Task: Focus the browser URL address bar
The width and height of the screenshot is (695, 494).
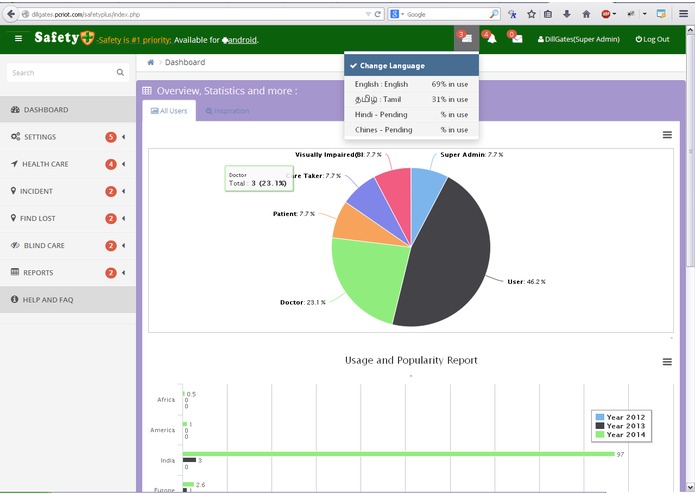Action: [195, 14]
